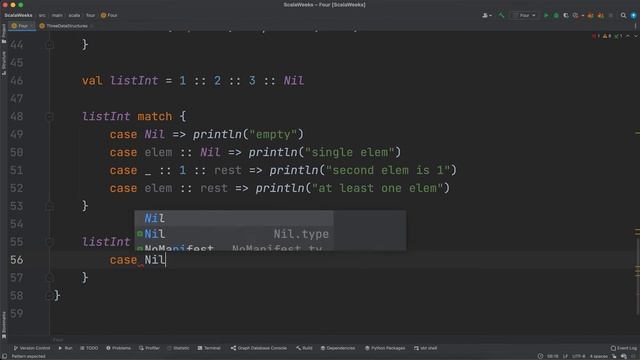This screenshot has width=640, height=360.
Task: Open the TODO tool window
Action: pos(89,348)
